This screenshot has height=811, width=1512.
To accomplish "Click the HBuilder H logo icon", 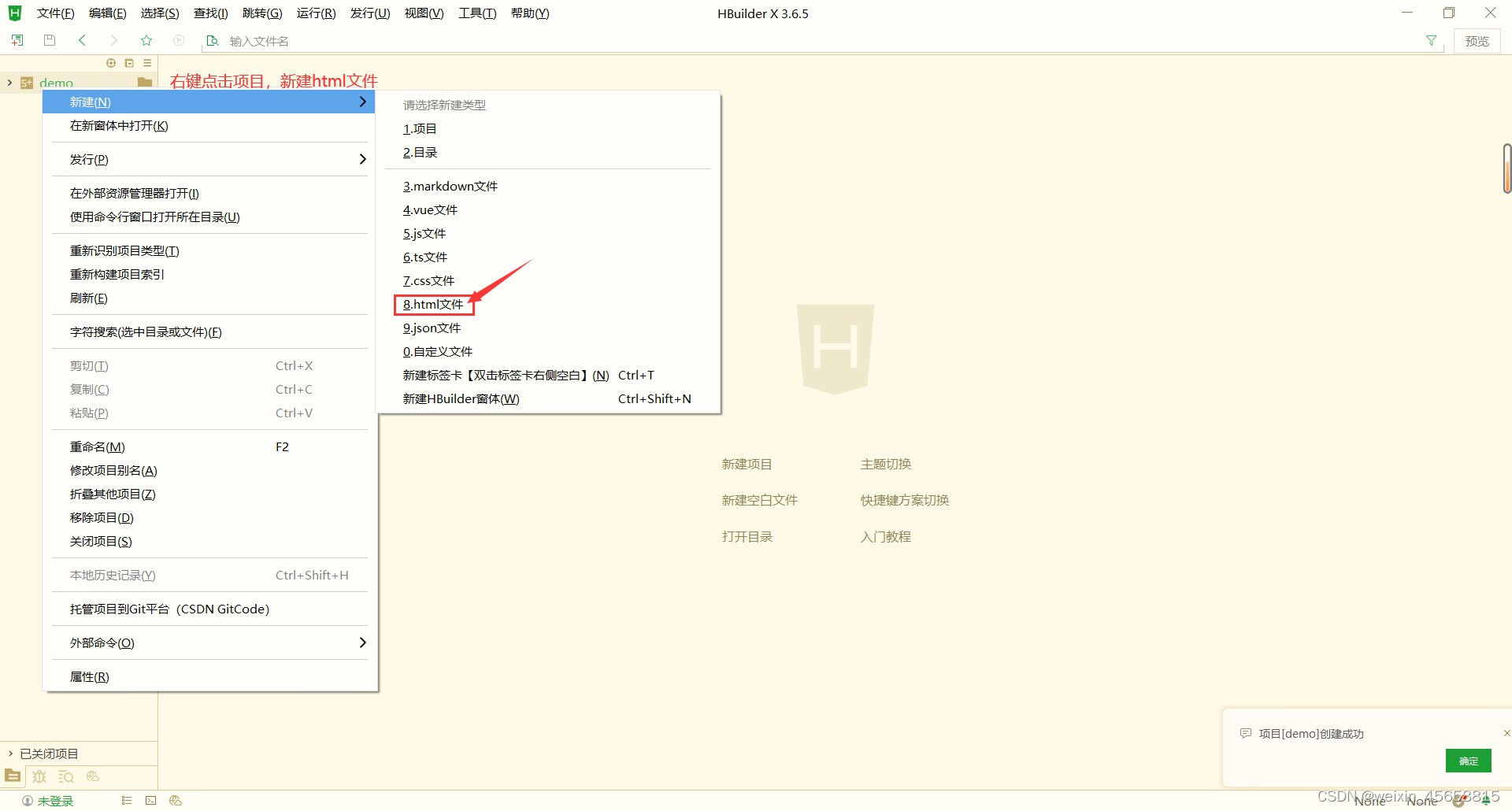I will coord(15,13).
